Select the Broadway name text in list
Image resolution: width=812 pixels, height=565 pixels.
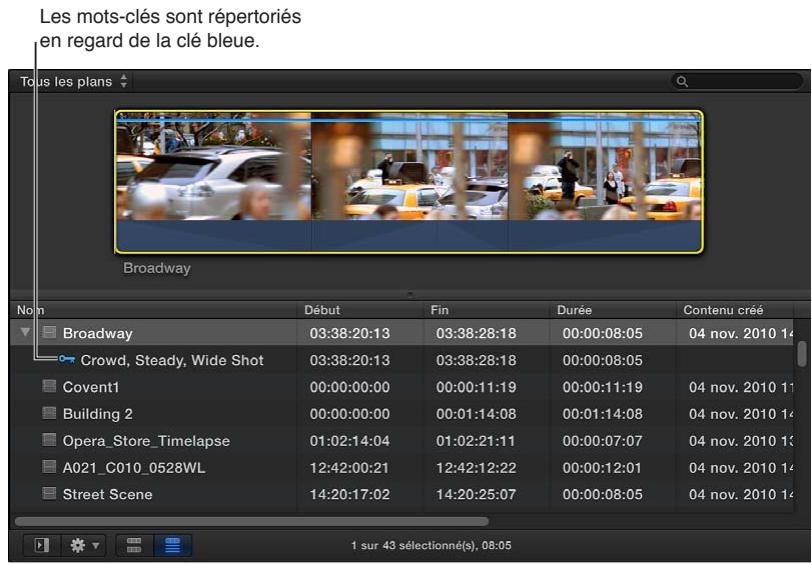coord(97,334)
